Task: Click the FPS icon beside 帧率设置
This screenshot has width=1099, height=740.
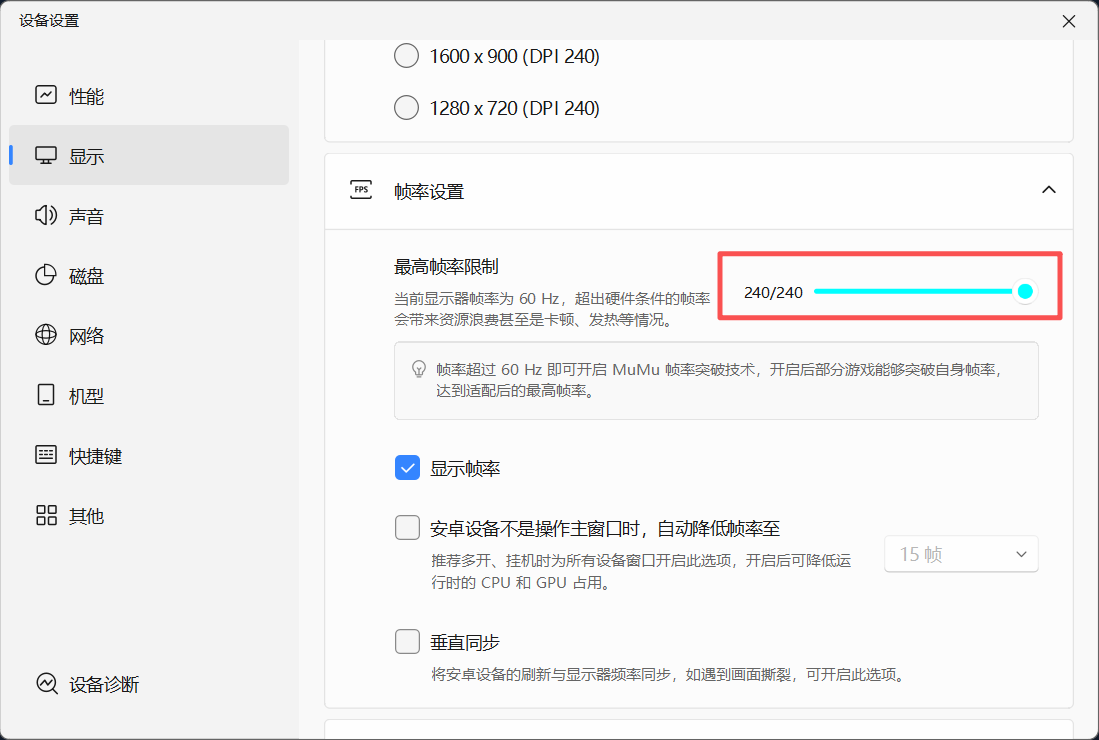Action: pyautogui.click(x=360, y=190)
